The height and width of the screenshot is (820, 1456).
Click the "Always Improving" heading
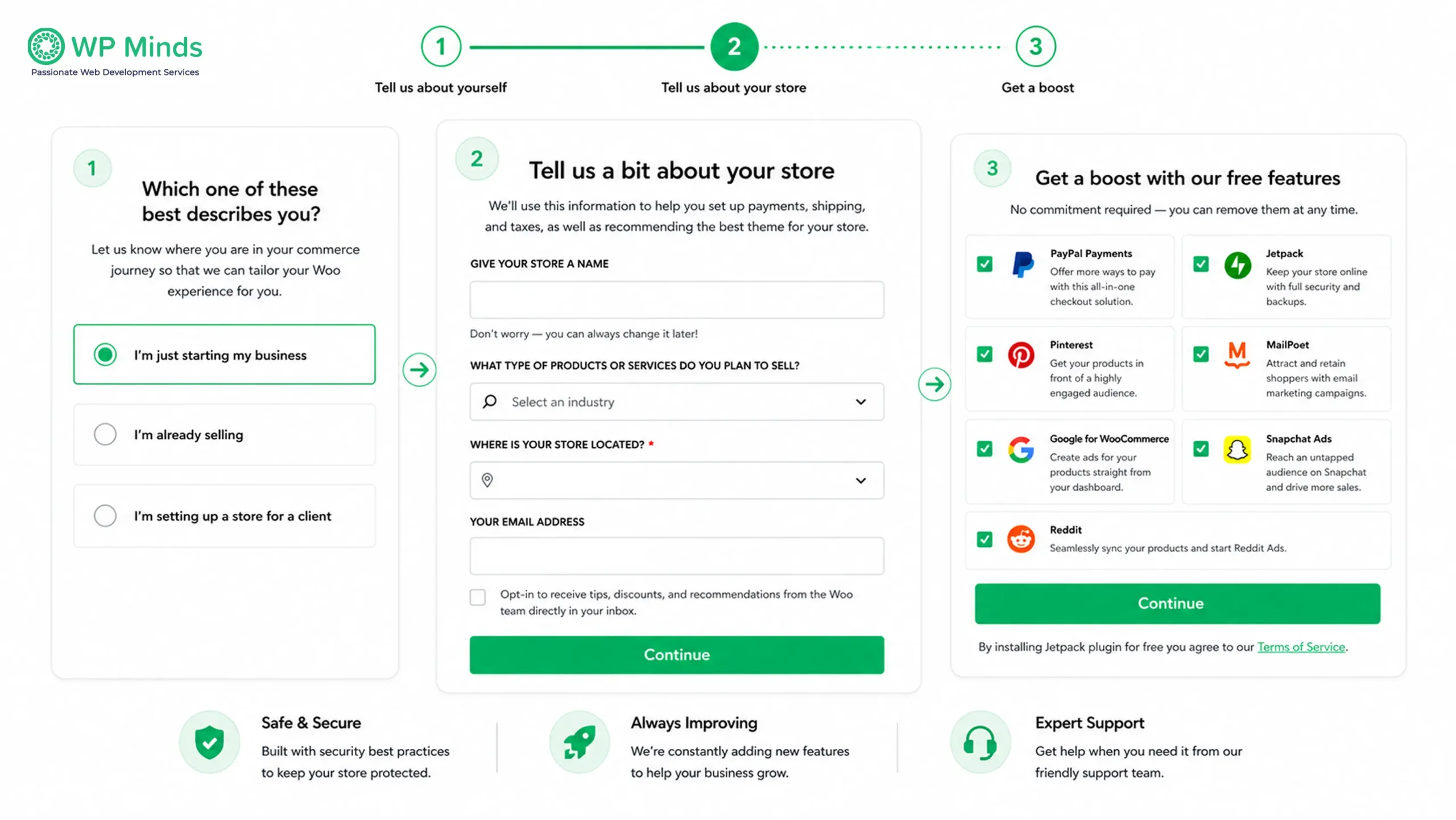pos(694,723)
